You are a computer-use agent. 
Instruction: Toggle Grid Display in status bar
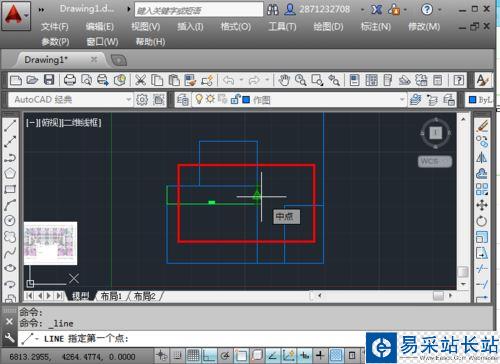pos(193,355)
